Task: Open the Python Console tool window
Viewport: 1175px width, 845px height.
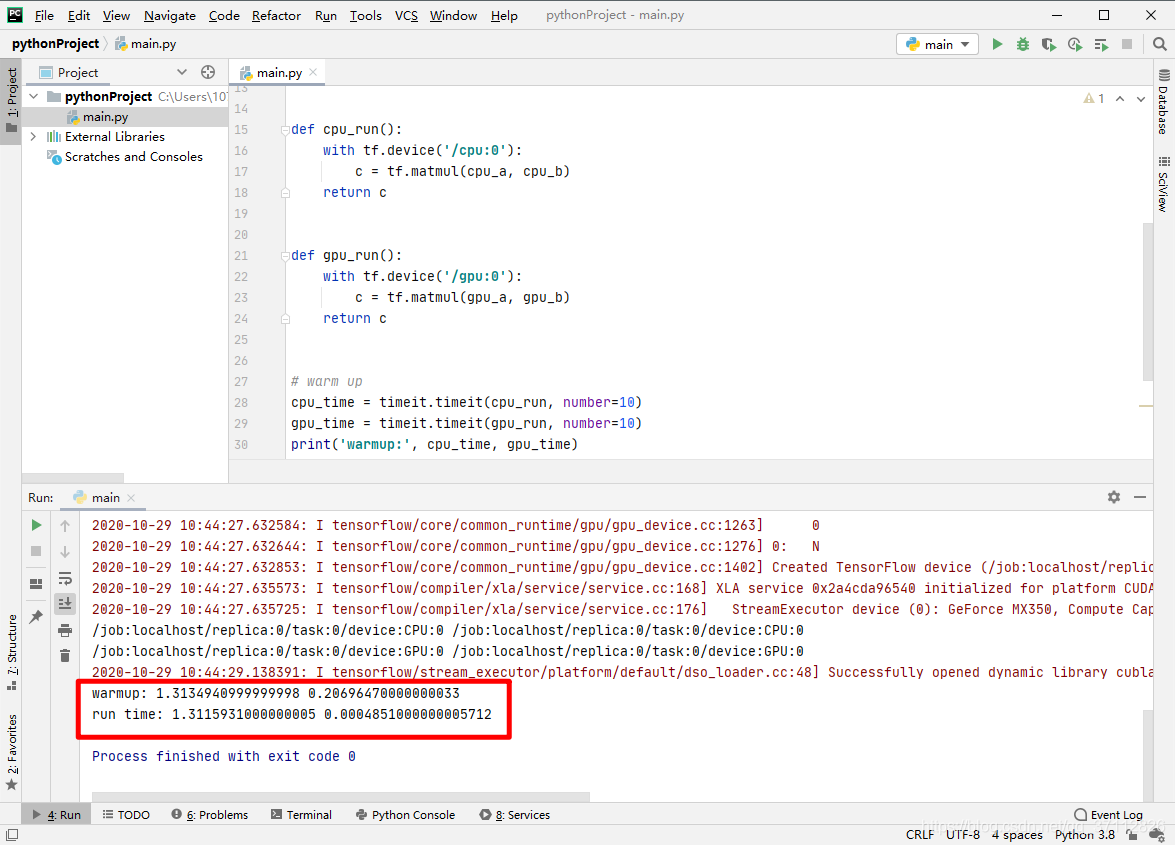Action: [x=405, y=814]
